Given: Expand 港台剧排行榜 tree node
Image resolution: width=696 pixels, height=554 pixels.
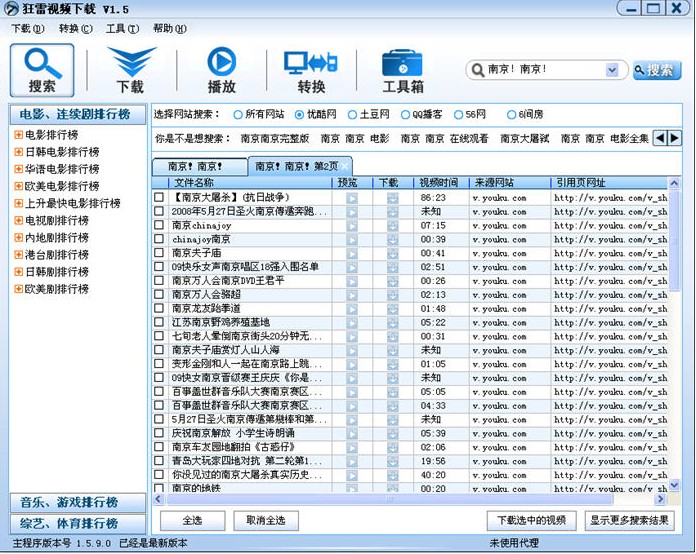Looking at the screenshot, I should click(18, 254).
